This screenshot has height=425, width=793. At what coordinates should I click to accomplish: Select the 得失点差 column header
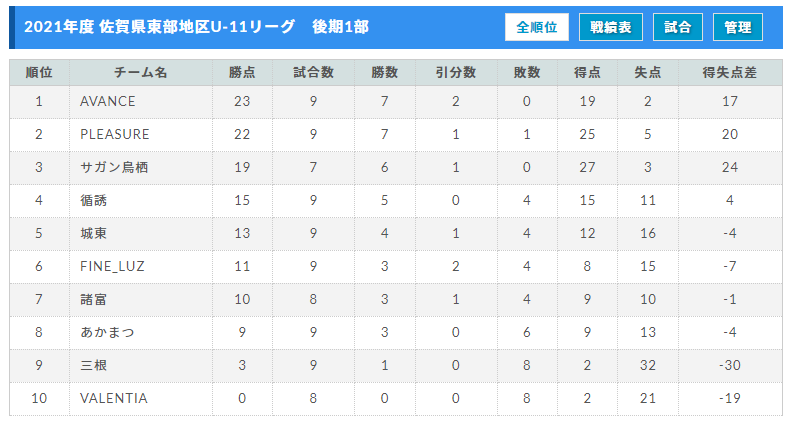(x=730, y=73)
